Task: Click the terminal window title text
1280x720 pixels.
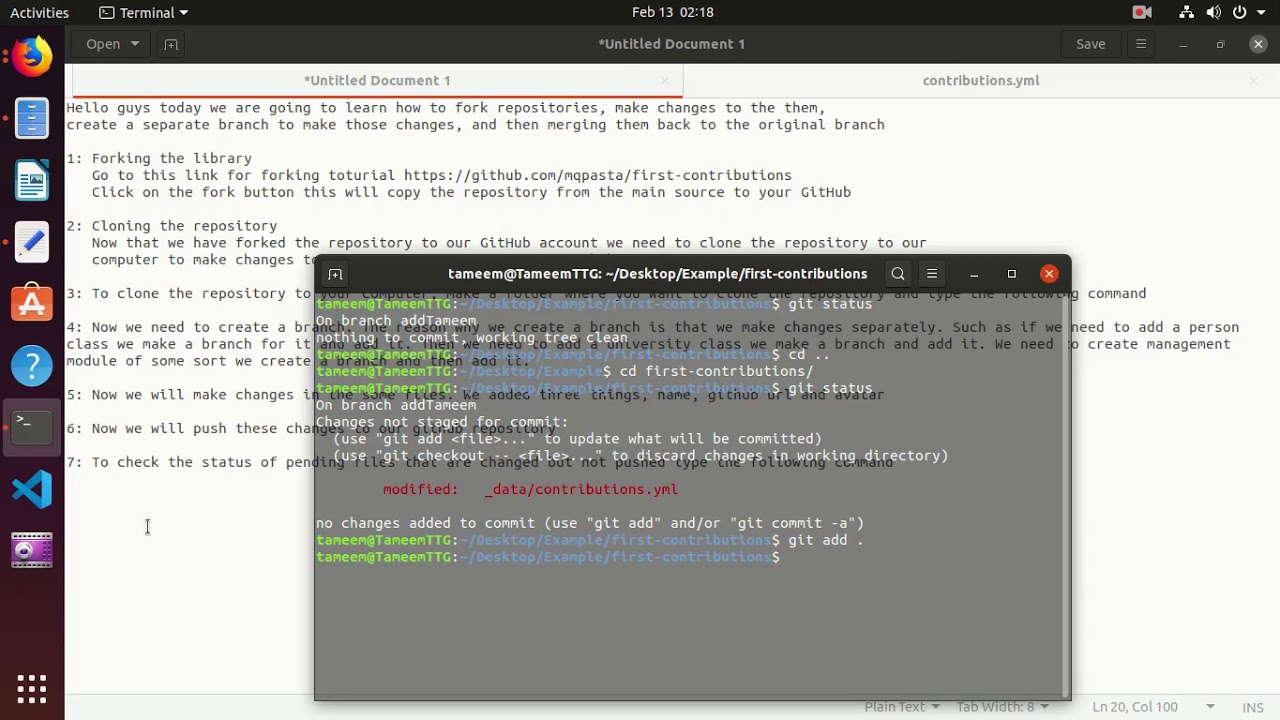Action: coord(657,274)
